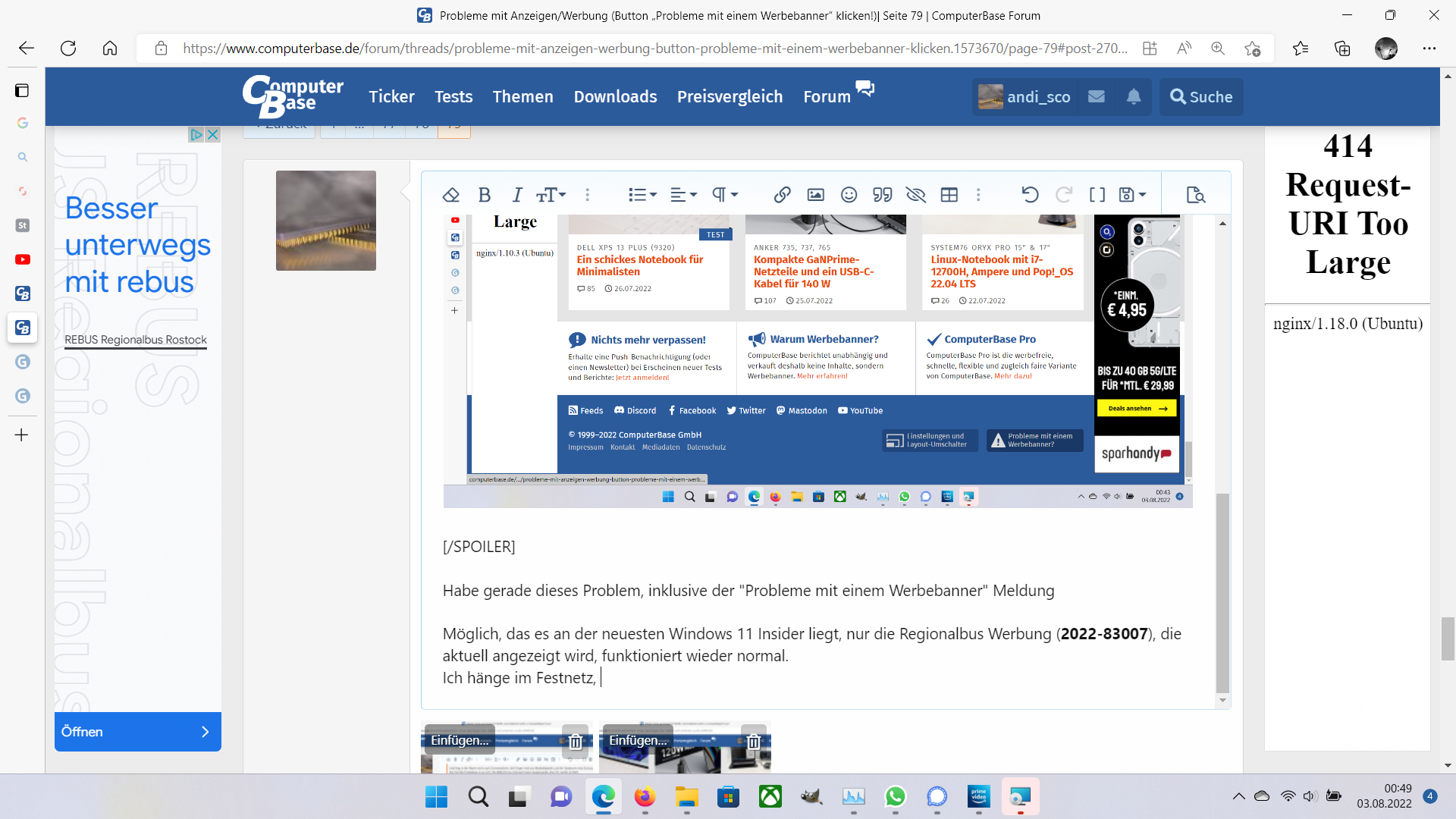Open File Explorer from the taskbar
The height and width of the screenshot is (819, 1456).
coord(686,796)
